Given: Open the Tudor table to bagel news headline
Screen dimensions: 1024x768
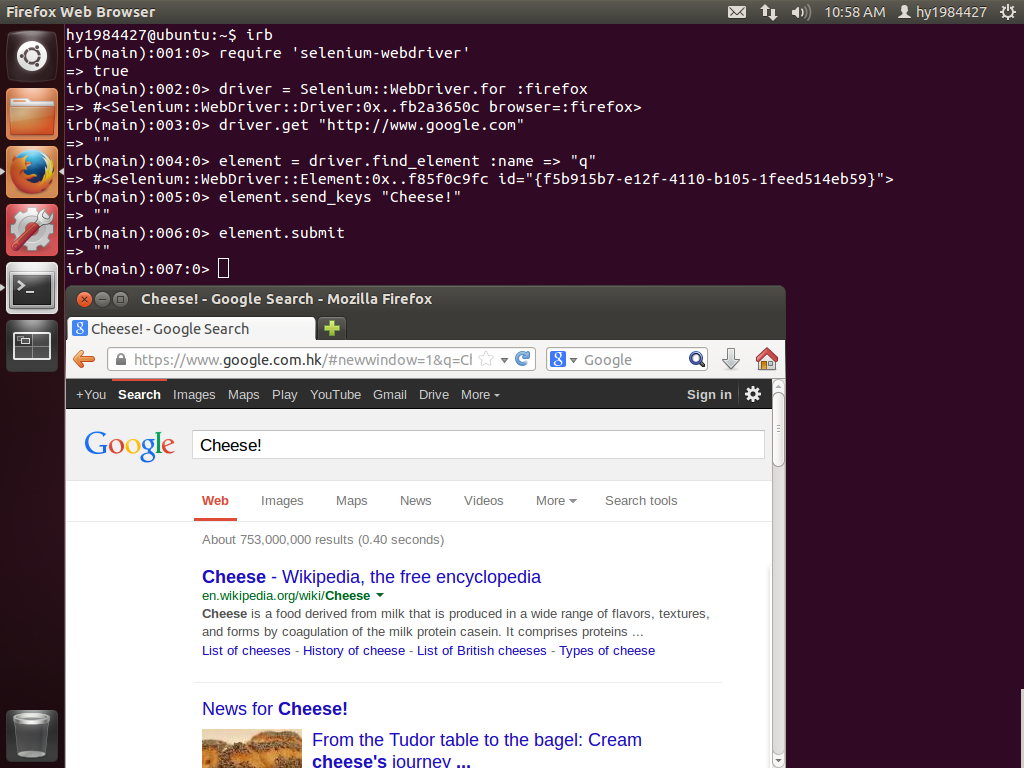Looking at the screenshot, I should [x=477, y=750].
